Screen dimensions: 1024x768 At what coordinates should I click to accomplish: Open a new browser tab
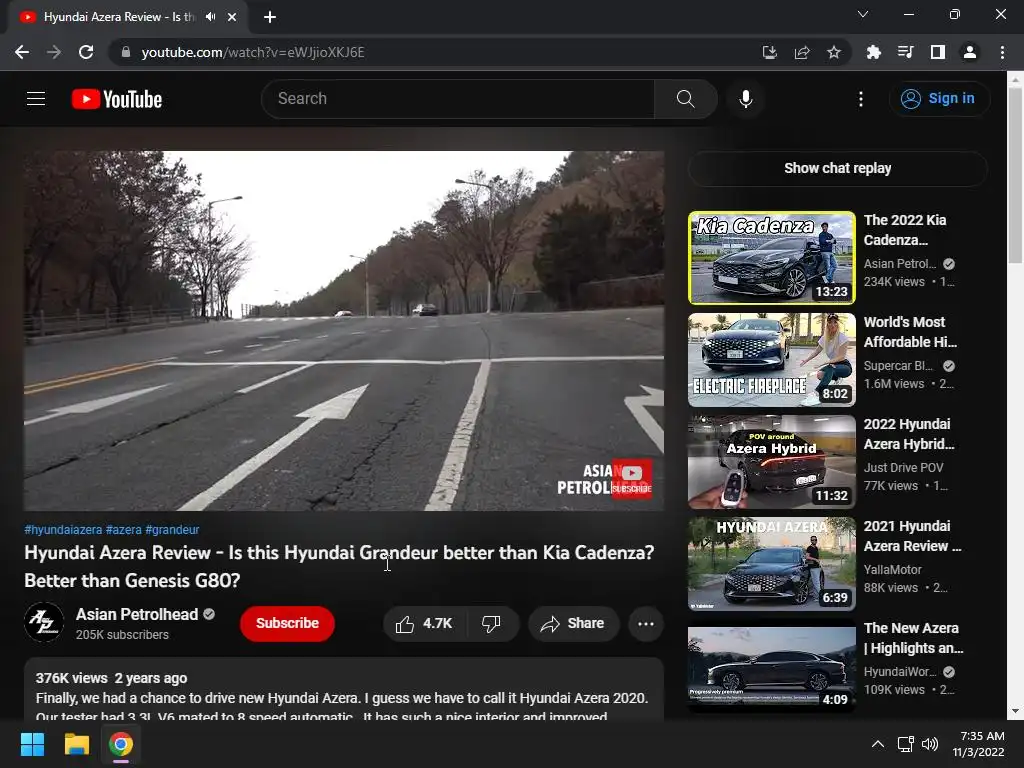click(270, 17)
